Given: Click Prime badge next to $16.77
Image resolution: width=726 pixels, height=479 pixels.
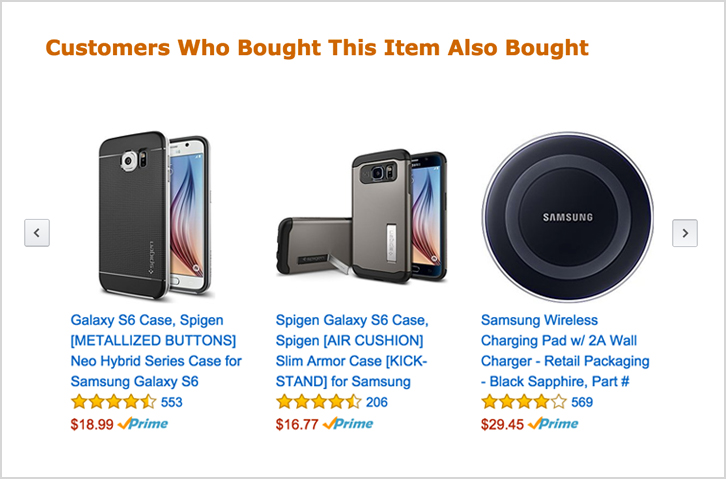Looking at the screenshot, I should (348, 423).
